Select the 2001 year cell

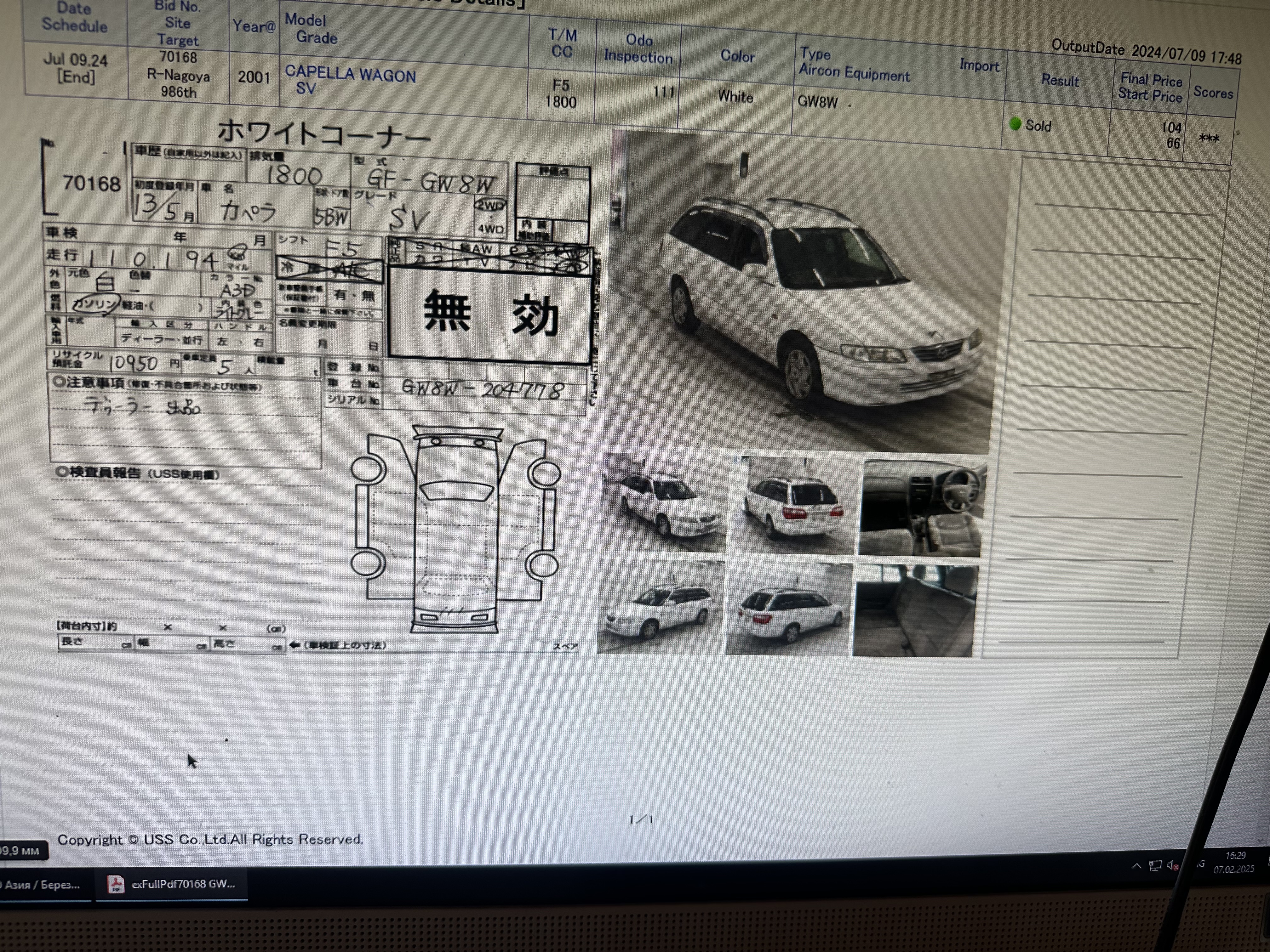254,77
